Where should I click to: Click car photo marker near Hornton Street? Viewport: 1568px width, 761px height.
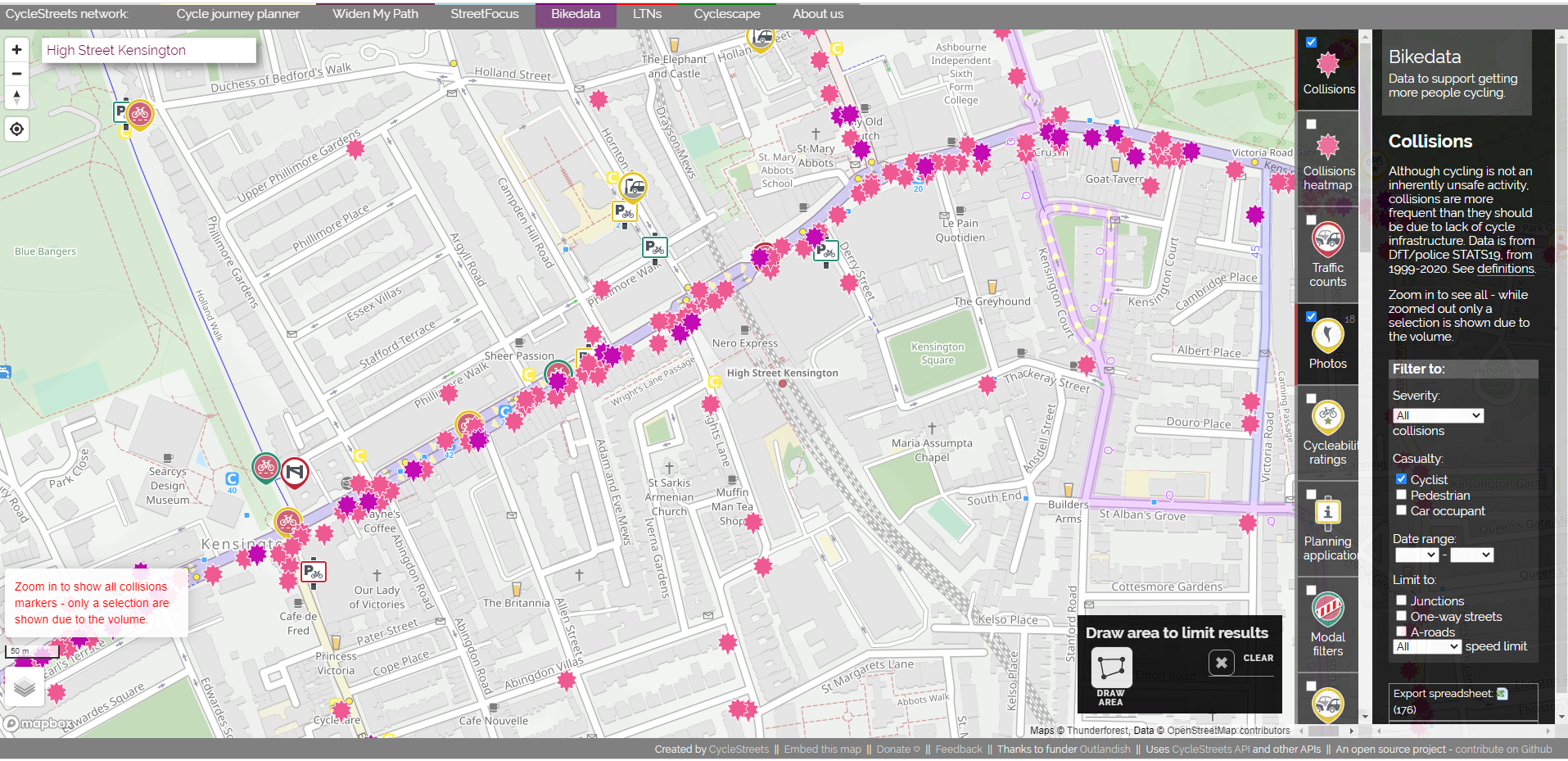click(633, 188)
